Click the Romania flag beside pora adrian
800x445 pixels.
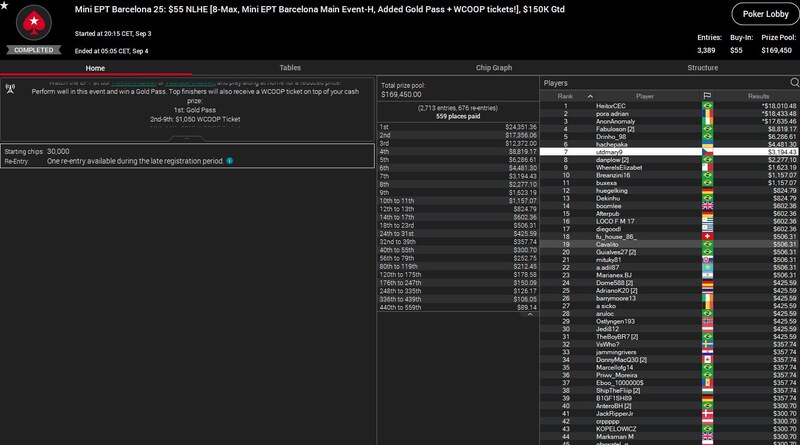(x=707, y=114)
